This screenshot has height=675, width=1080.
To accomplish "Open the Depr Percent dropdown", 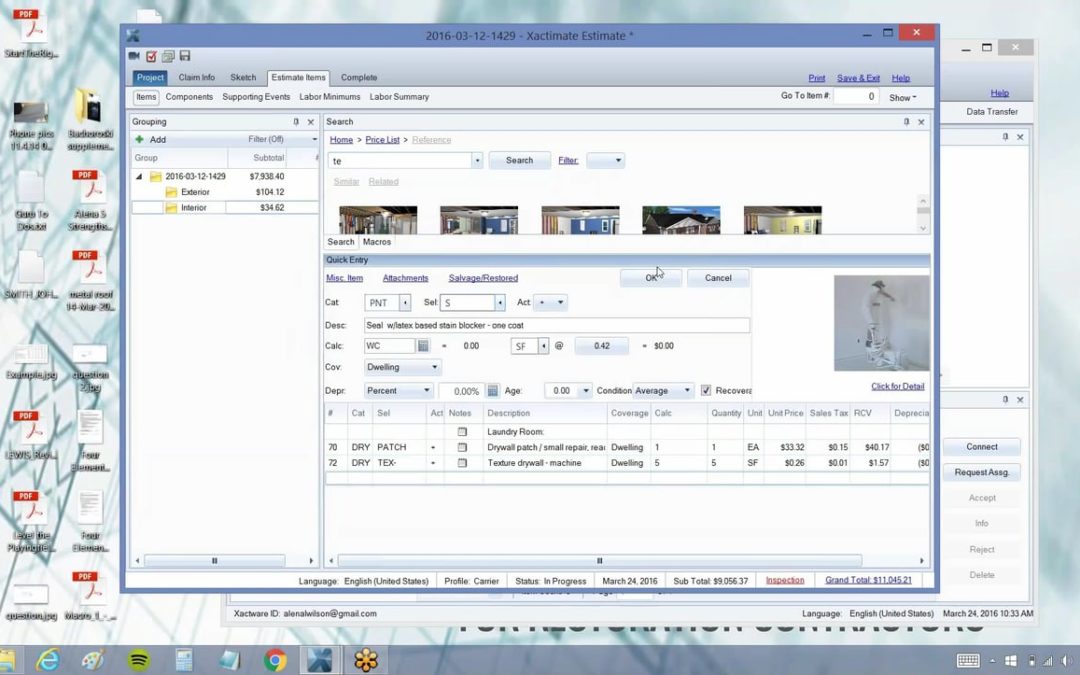I will click(x=398, y=391).
